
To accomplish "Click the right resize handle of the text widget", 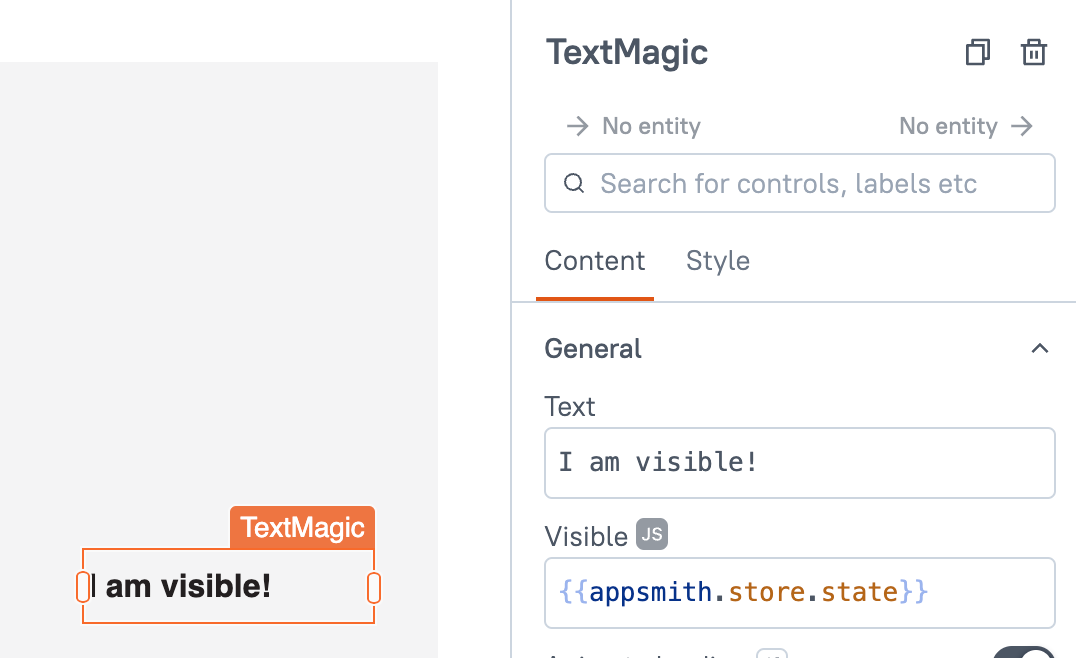I will (374, 587).
